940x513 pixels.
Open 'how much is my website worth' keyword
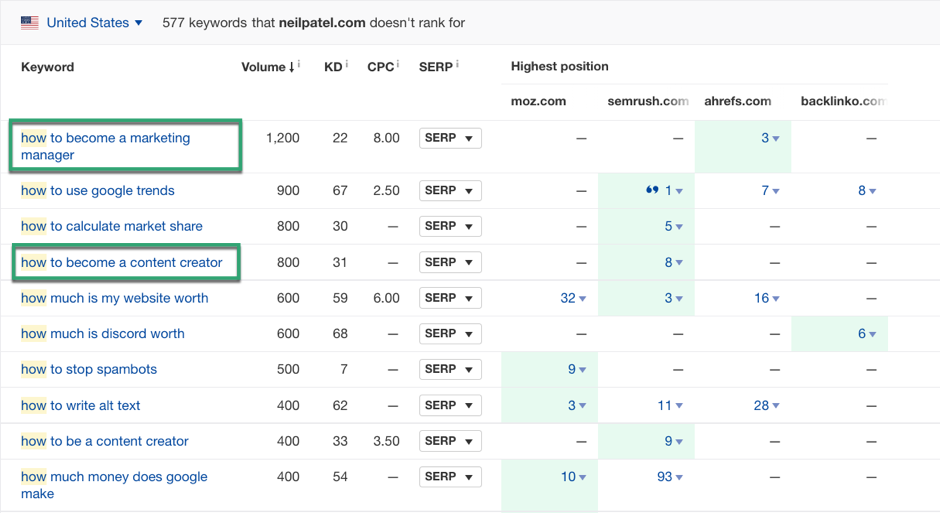coord(115,298)
